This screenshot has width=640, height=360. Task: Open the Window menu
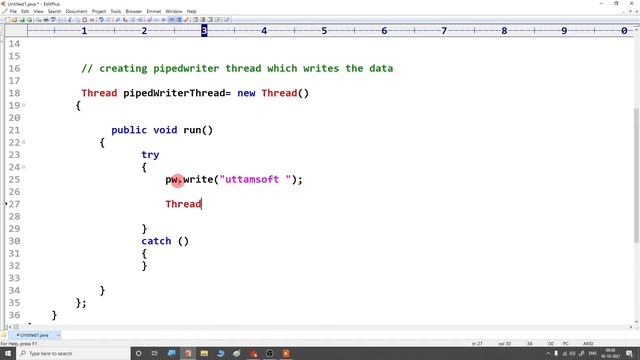point(174,11)
